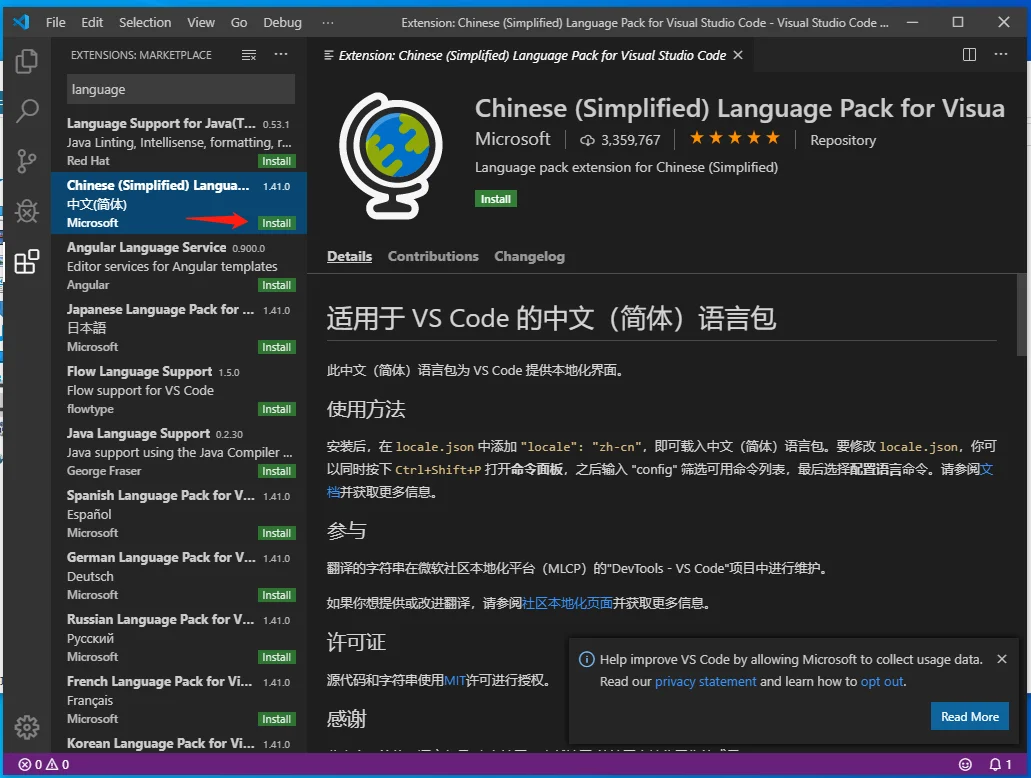Dismiss the usage data notification
This screenshot has height=778, width=1031.
click(x=1001, y=659)
